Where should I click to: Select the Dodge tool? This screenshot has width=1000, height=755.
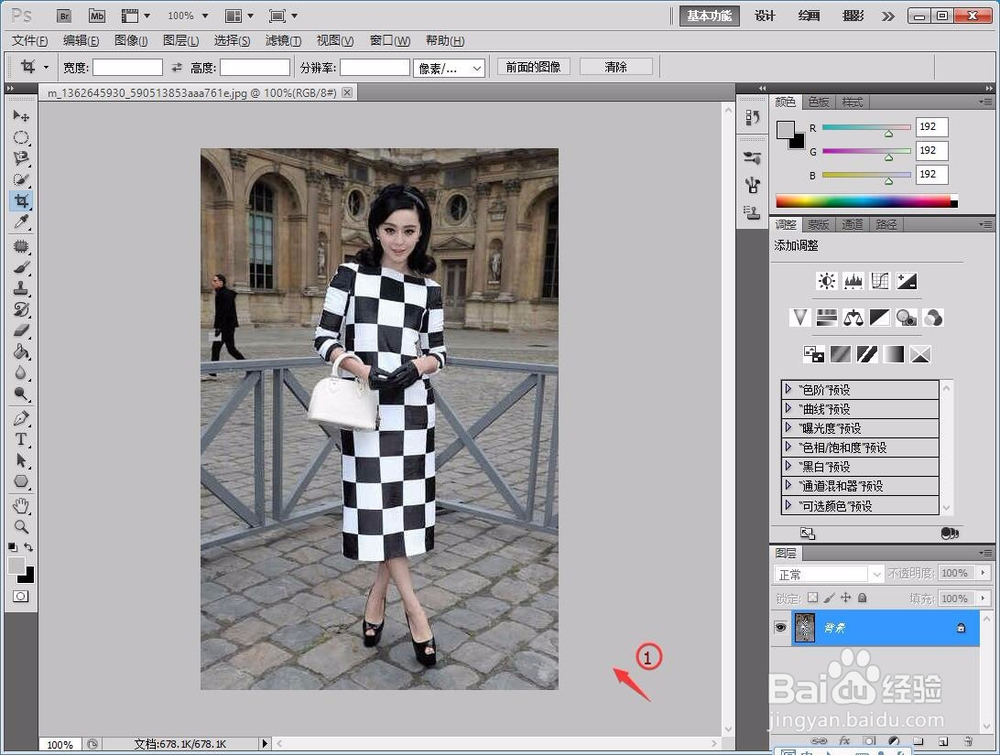tap(21, 393)
